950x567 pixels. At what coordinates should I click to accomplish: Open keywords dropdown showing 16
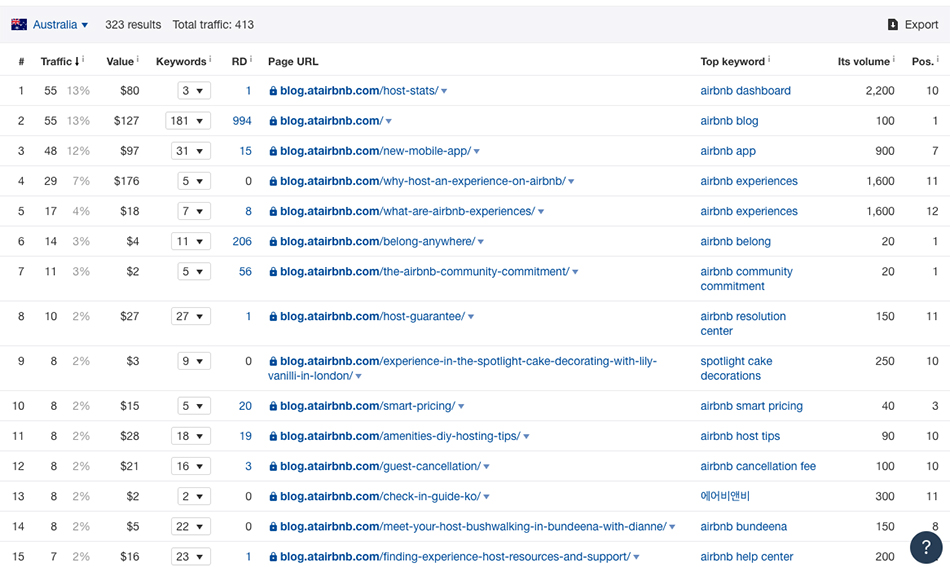190,466
